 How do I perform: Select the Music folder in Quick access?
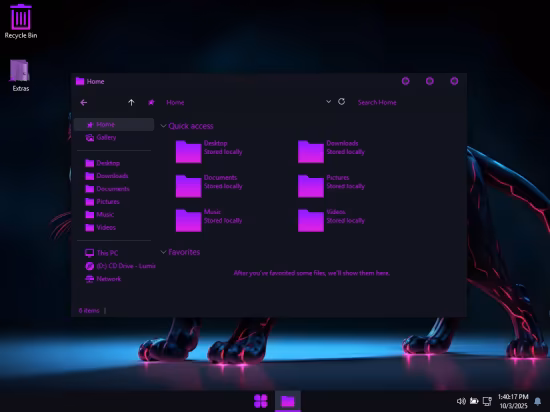tap(209, 220)
